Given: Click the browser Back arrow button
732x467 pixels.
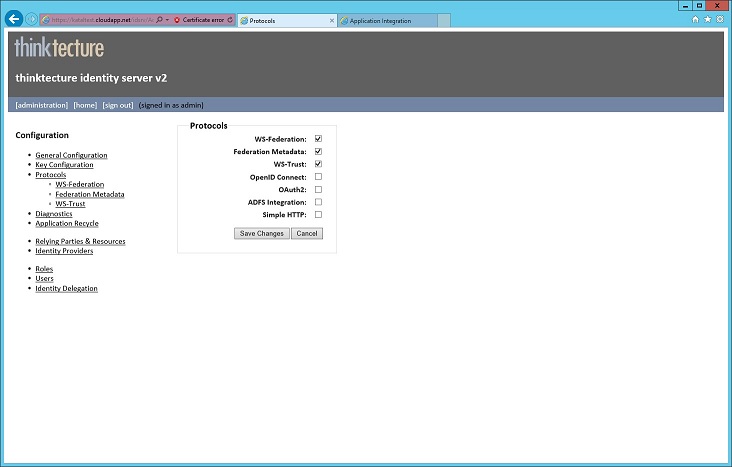Looking at the screenshot, I should pos(14,19).
